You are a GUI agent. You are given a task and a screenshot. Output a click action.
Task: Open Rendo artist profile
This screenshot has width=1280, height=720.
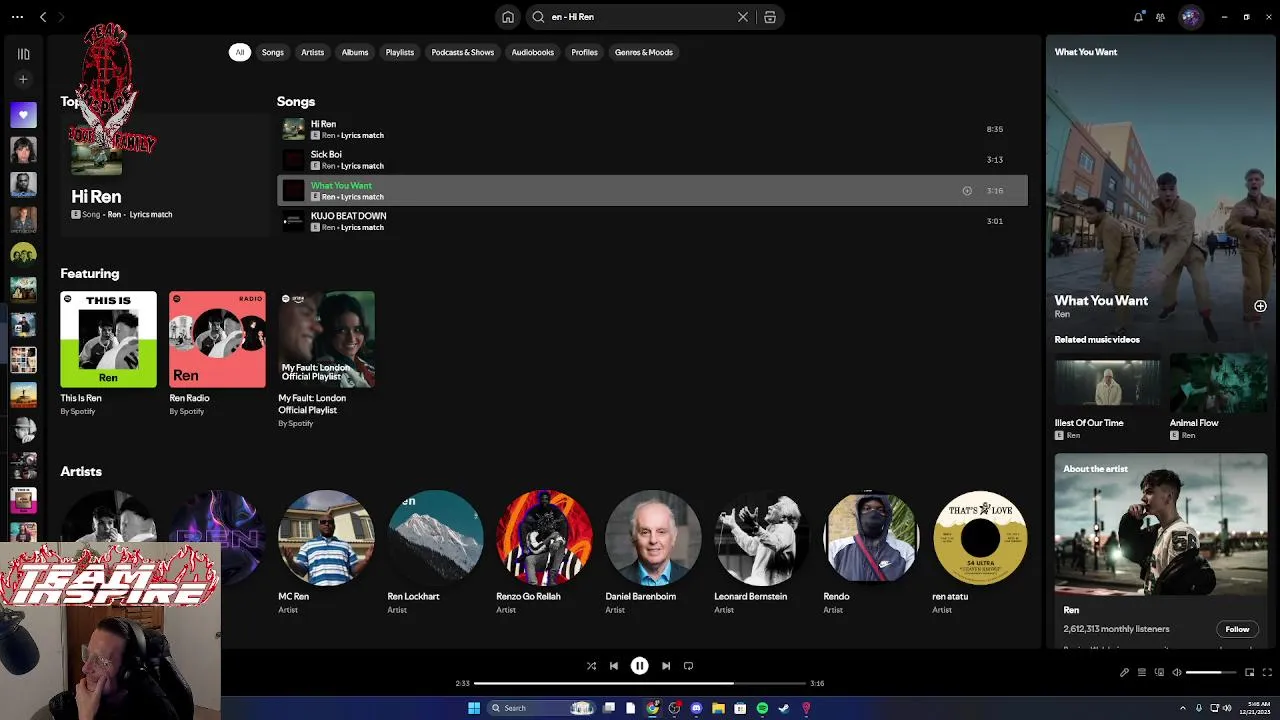[x=871, y=537]
